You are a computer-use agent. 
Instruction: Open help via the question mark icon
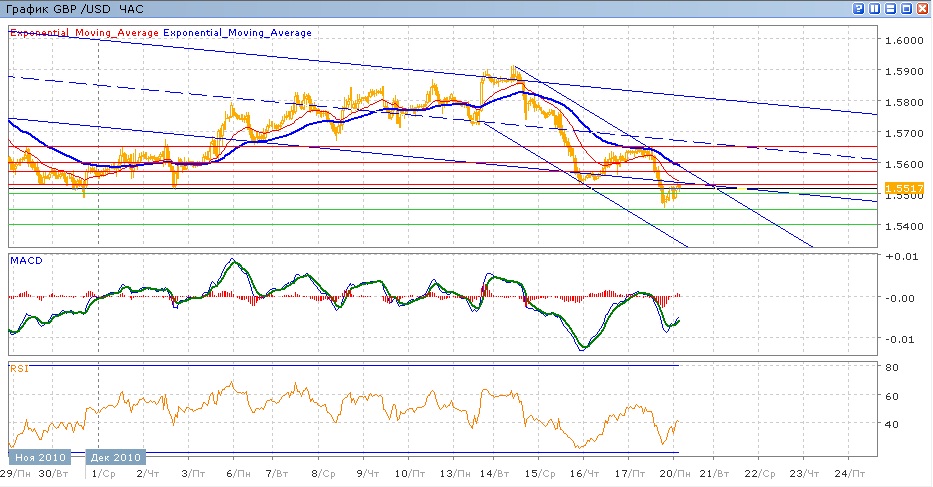point(859,8)
